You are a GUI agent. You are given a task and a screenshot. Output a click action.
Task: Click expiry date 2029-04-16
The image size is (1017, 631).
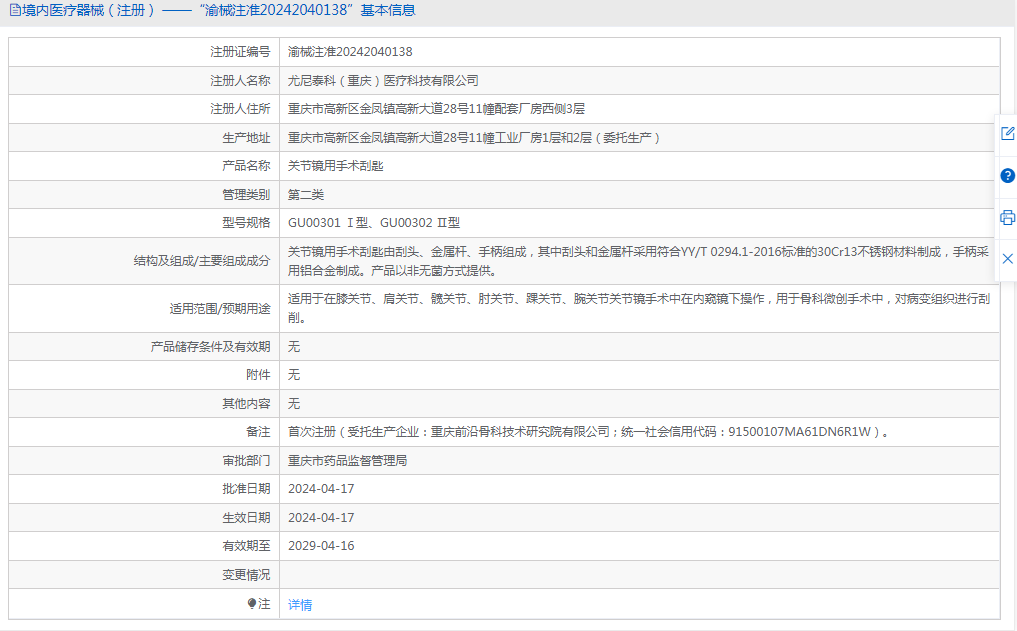tap(321, 546)
